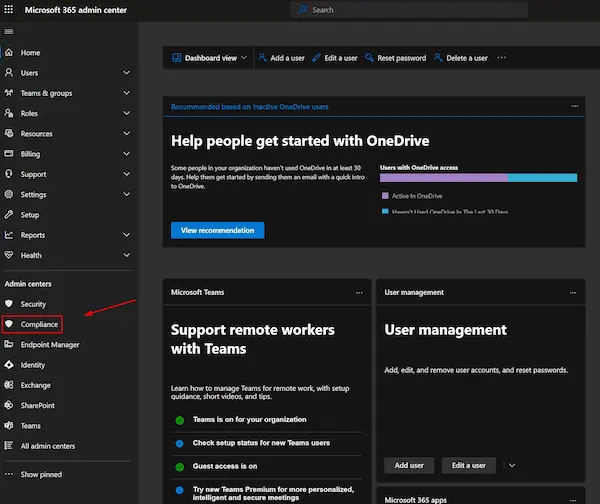Screen dimensions: 600x504
Task: Click the blue inactive OneDrive bar segment
Action: click(x=543, y=178)
